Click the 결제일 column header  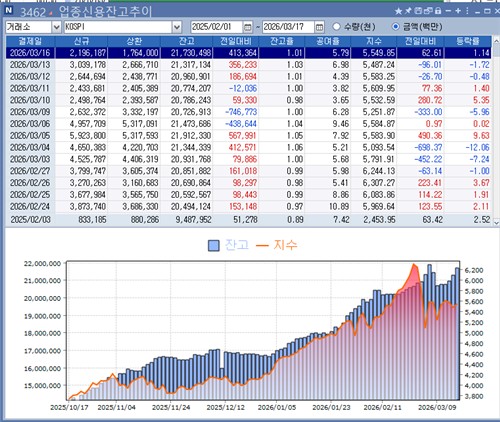(x=30, y=41)
